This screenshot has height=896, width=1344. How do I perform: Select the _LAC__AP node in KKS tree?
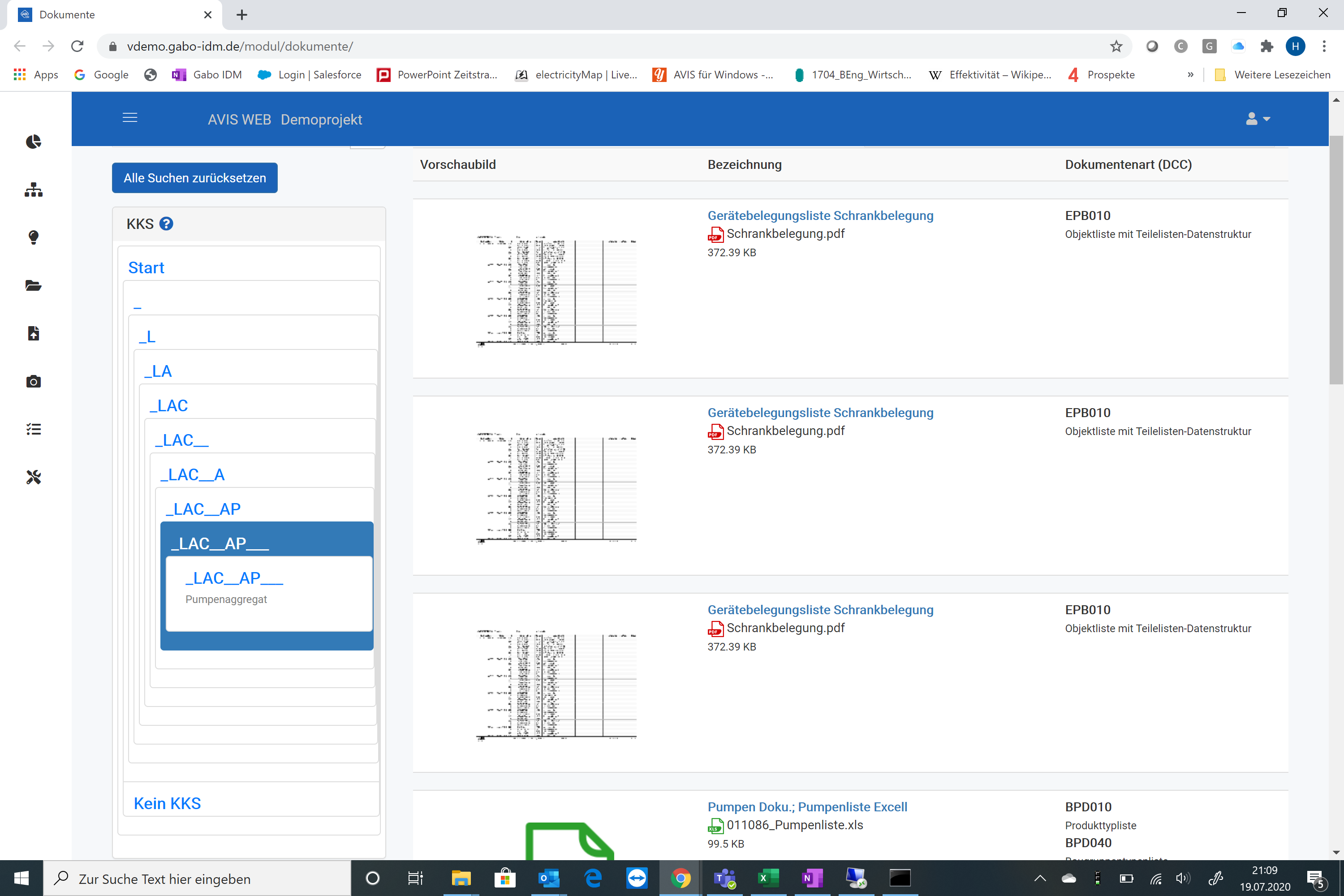[x=203, y=508]
